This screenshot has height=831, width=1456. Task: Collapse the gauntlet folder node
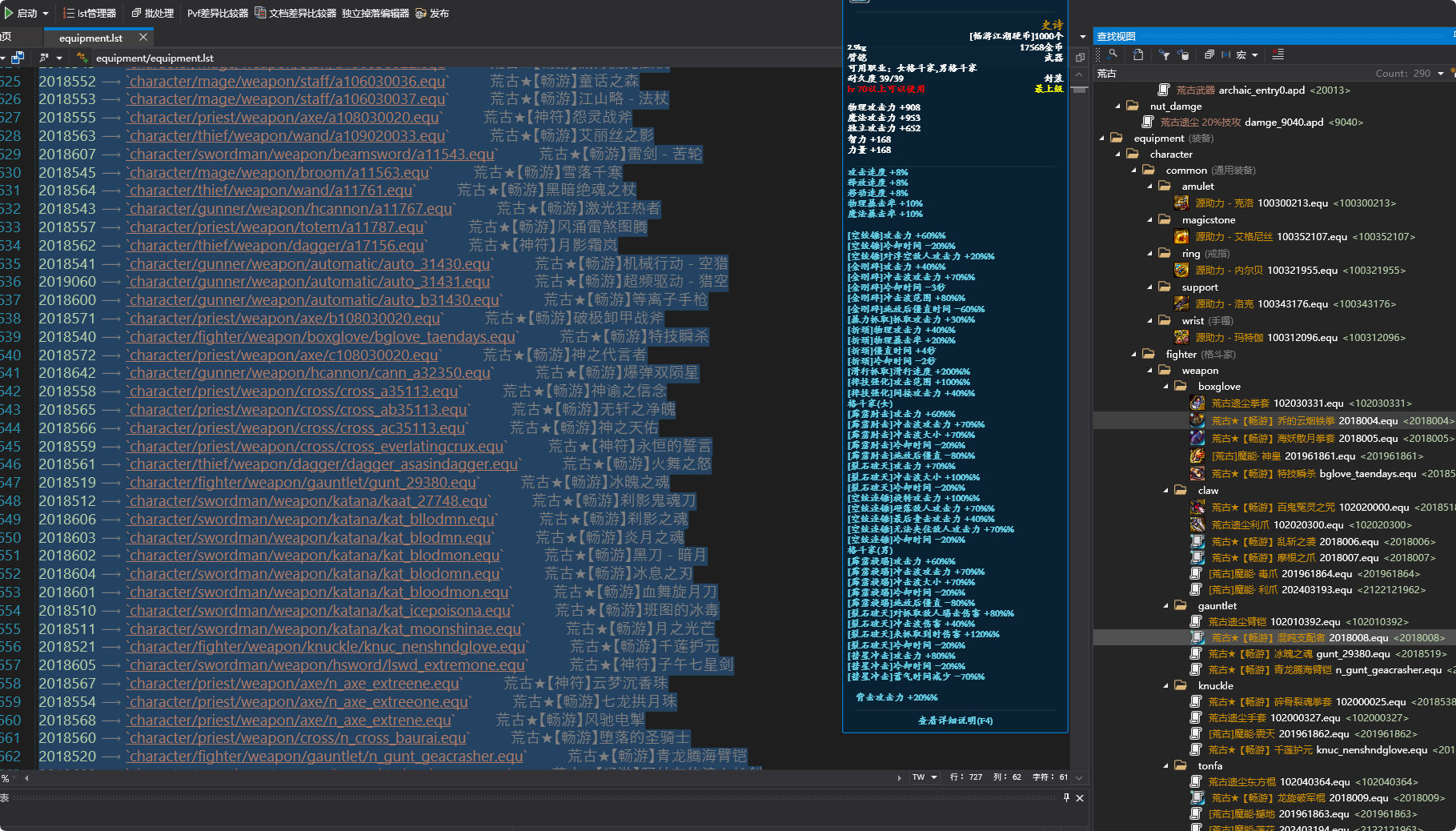[1166, 606]
